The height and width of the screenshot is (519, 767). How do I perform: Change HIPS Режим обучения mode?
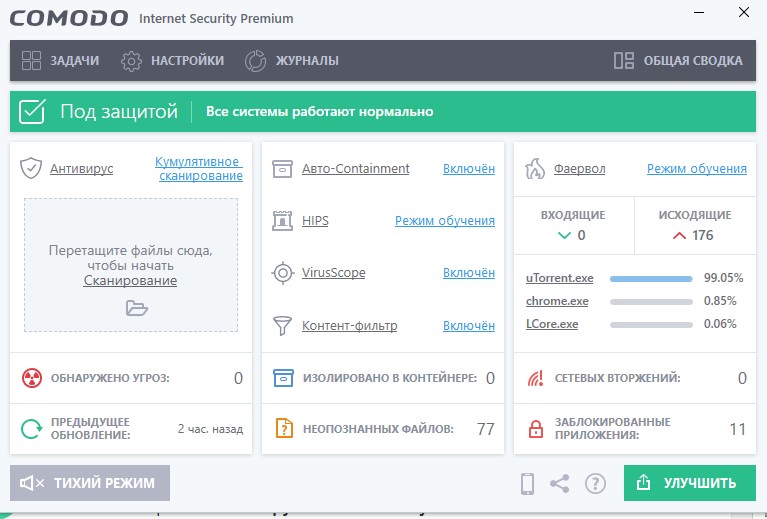[445, 221]
